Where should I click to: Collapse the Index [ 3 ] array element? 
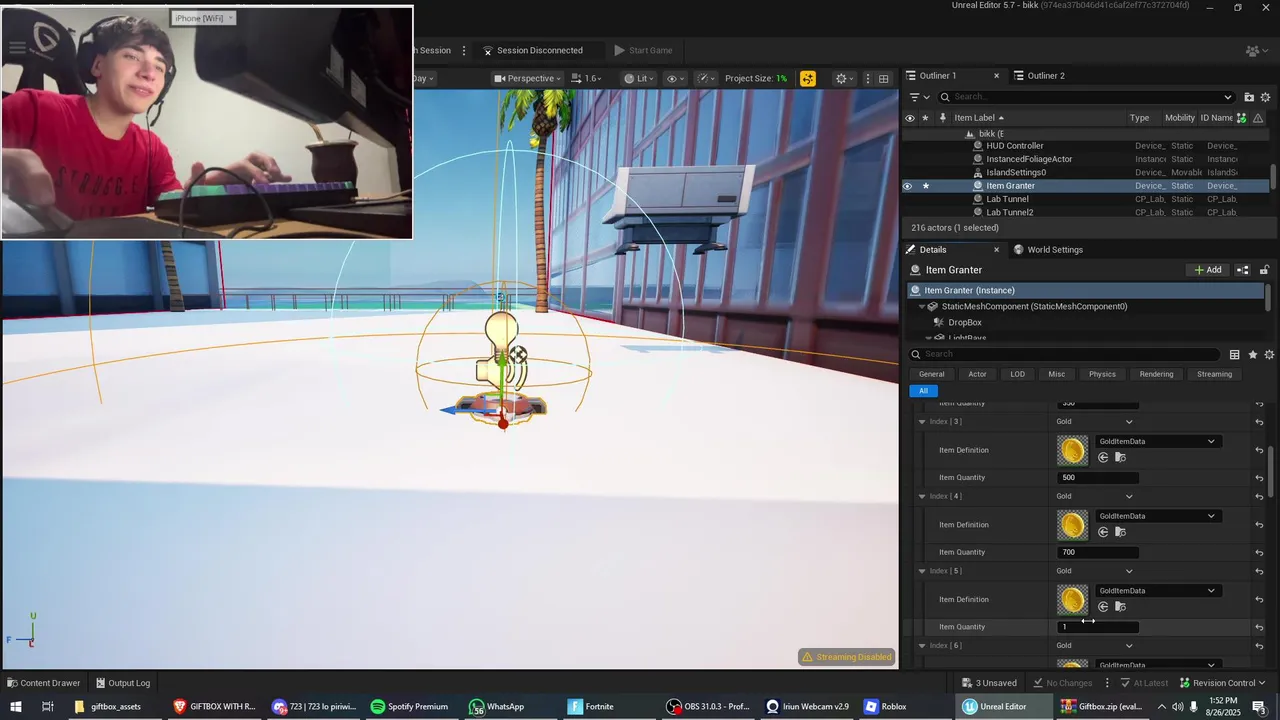[922, 422]
